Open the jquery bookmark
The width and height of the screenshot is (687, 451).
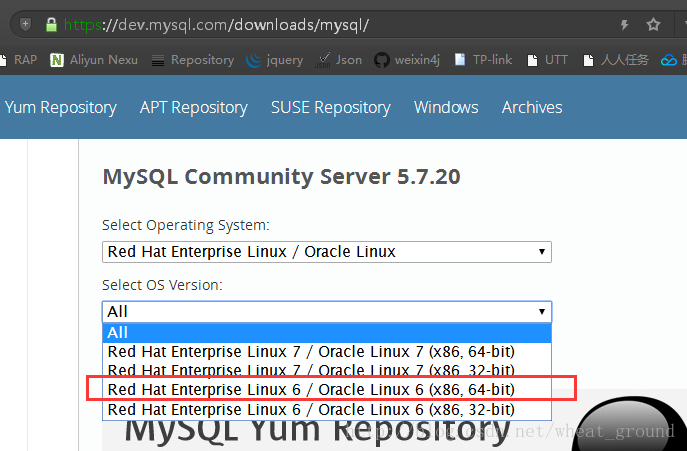pyautogui.click(x=276, y=60)
